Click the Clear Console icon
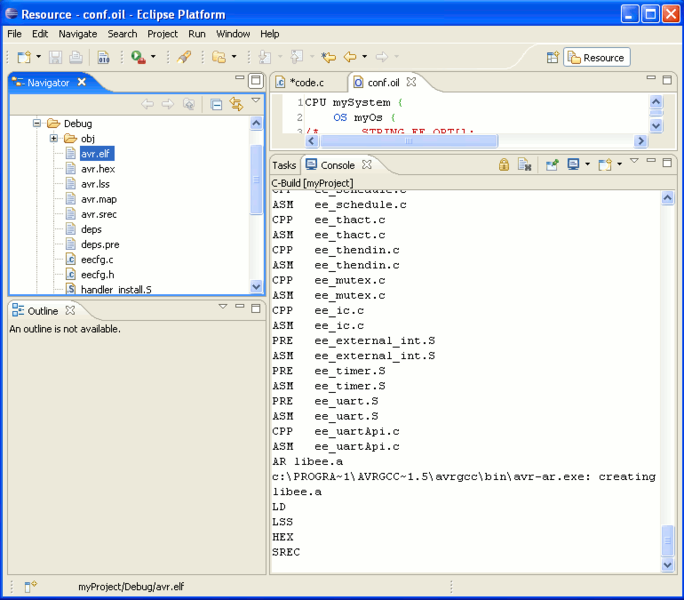This screenshot has width=684, height=600. (524, 165)
